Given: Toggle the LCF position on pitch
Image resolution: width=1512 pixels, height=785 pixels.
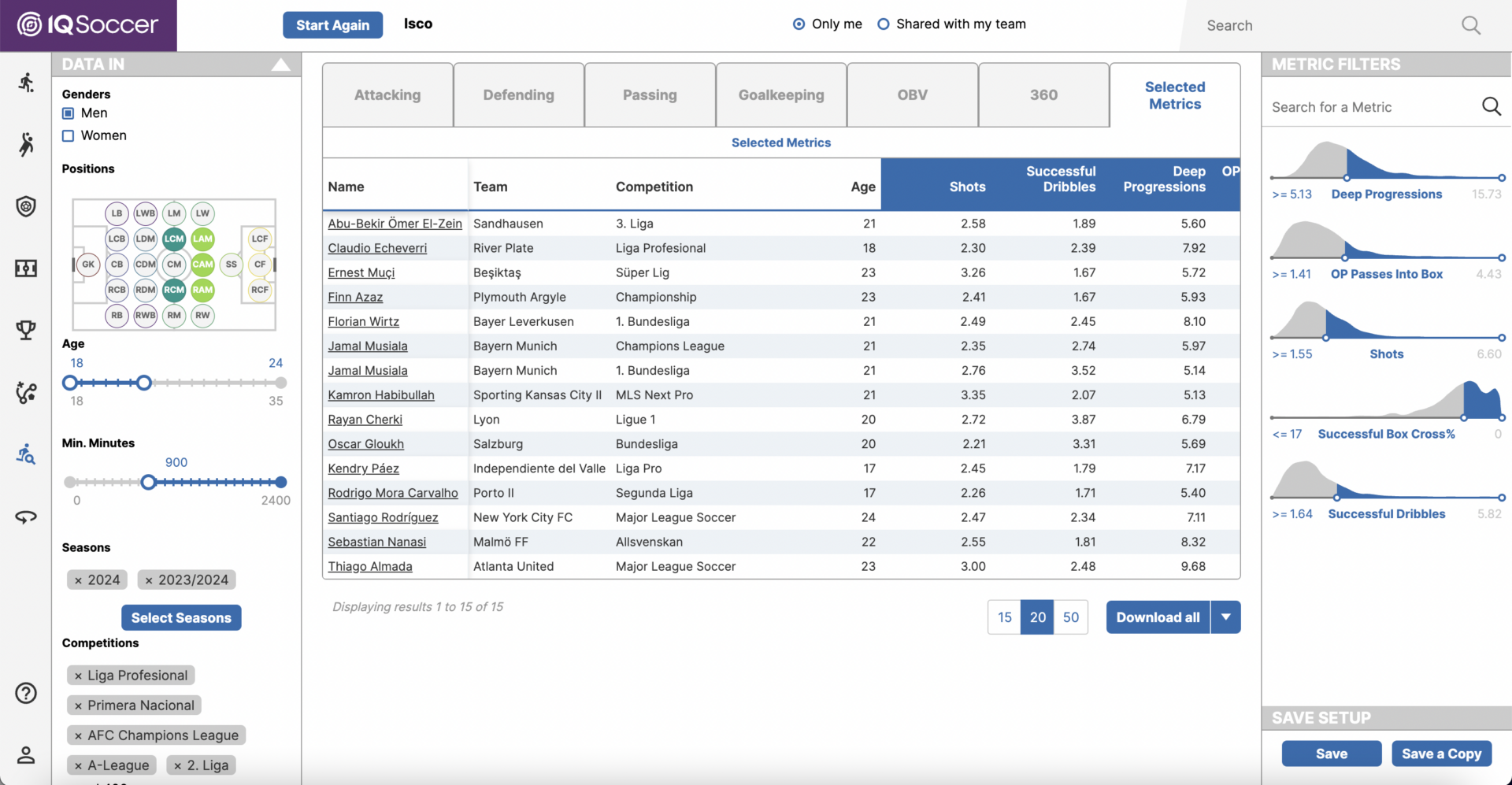Looking at the screenshot, I should pyautogui.click(x=260, y=239).
